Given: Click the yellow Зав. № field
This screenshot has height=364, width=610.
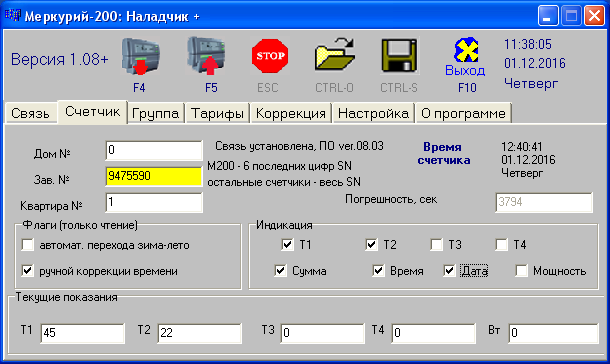Looking at the screenshot, I should 154,177.
